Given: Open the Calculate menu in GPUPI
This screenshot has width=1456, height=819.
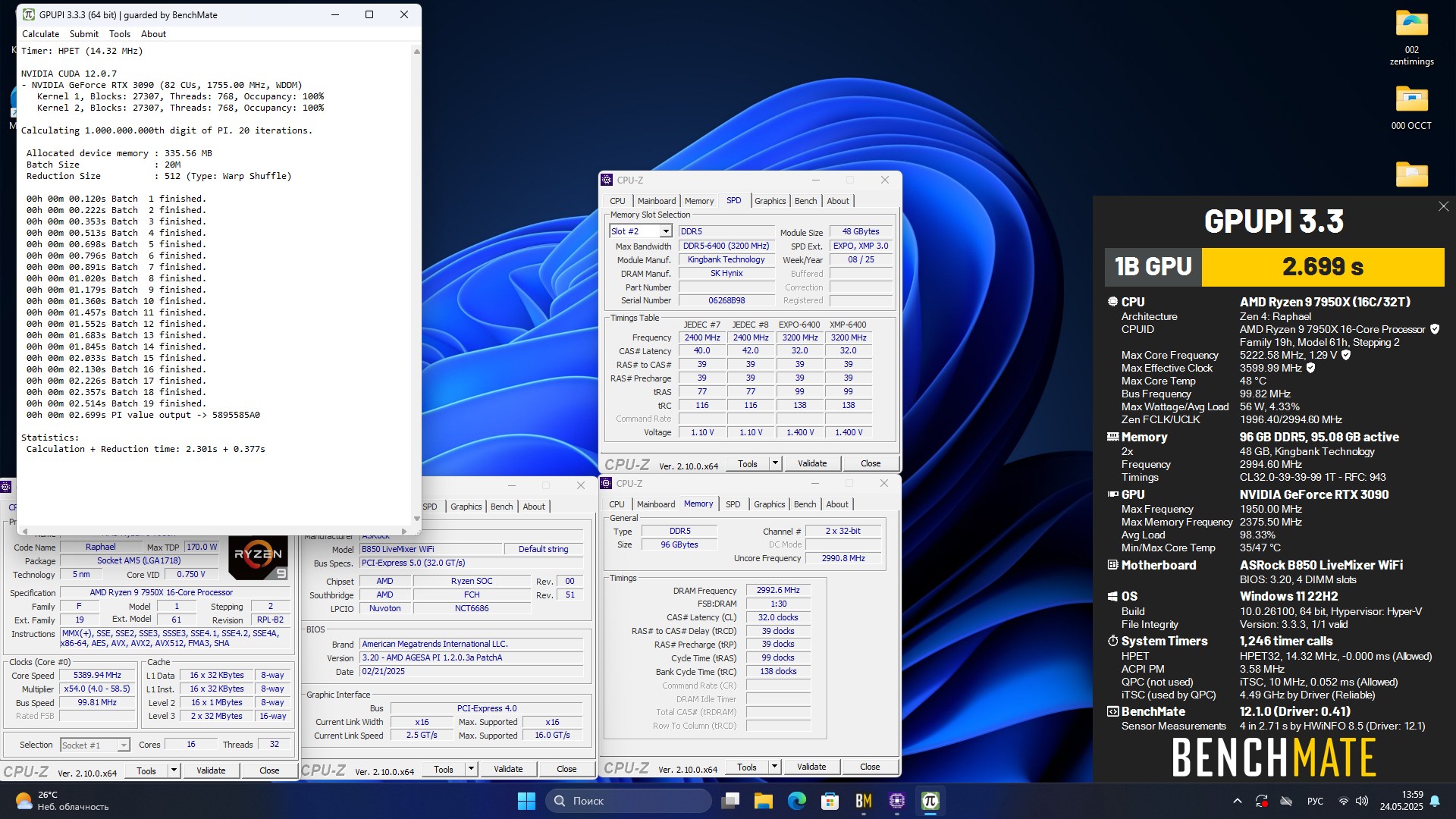Looking at the screenshot, I should pyautogui.click(x=40, y=34).
